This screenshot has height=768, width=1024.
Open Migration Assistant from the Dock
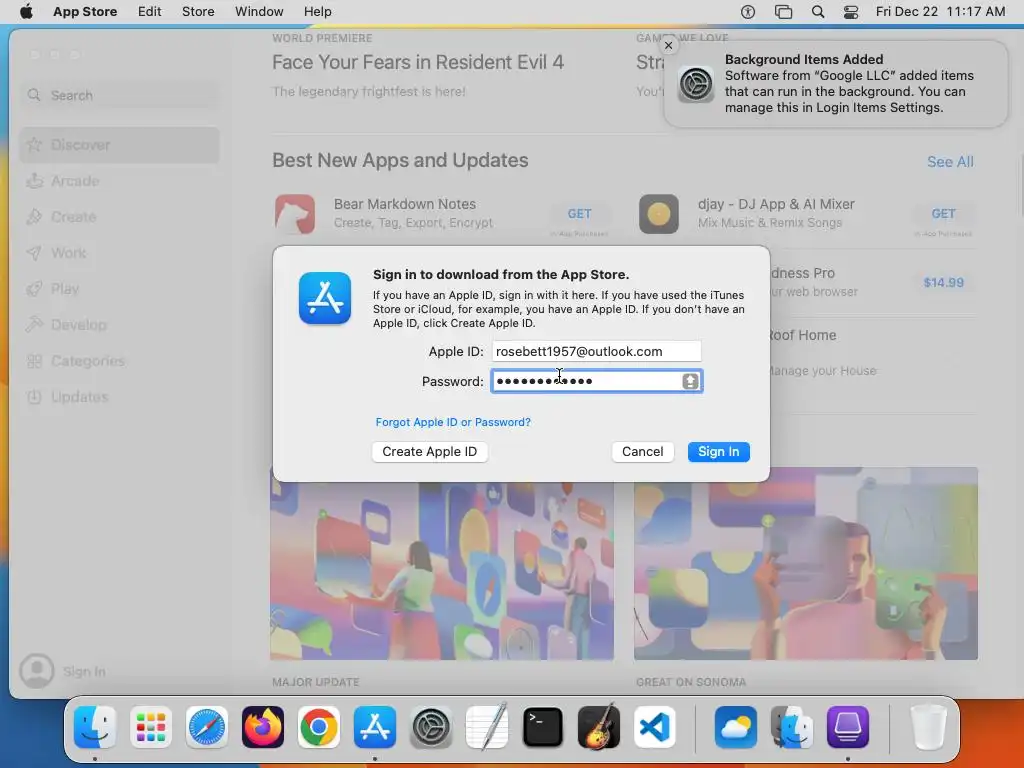click(792, 727)
